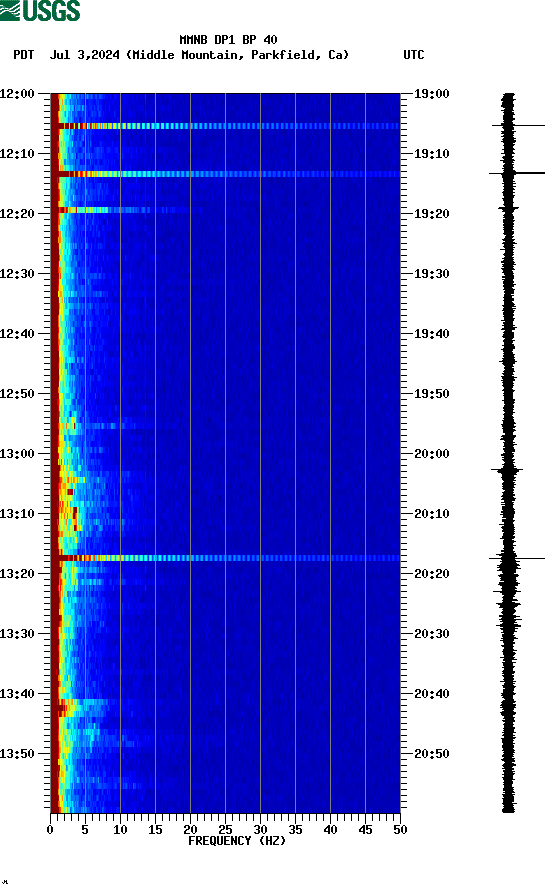Screen dimensions: 552x893
Task: Click the "13:30" PDT time label
Action: (x=17, y=634)
